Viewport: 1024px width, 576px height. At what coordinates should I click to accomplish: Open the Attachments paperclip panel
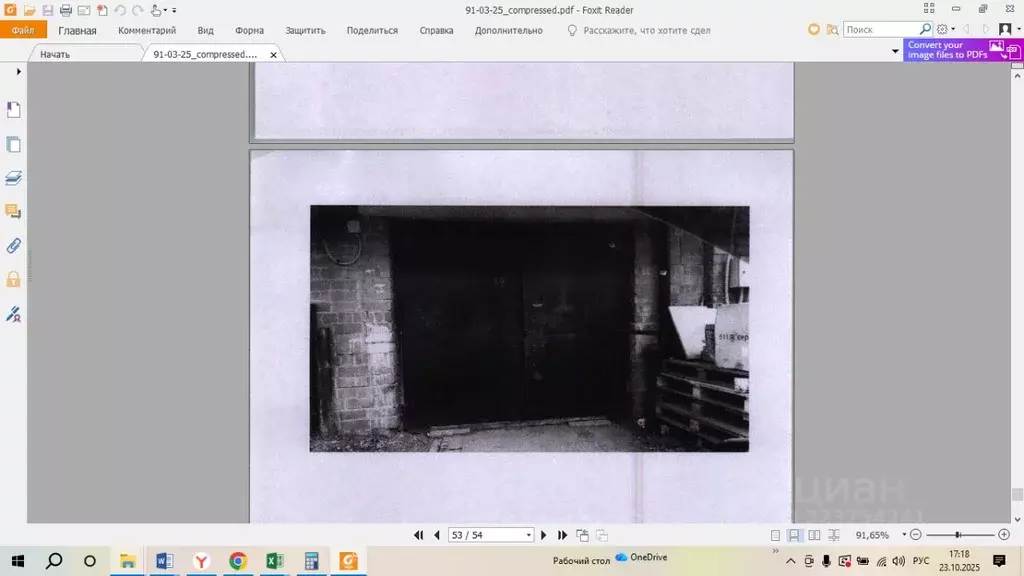click(x=14, y=246)
